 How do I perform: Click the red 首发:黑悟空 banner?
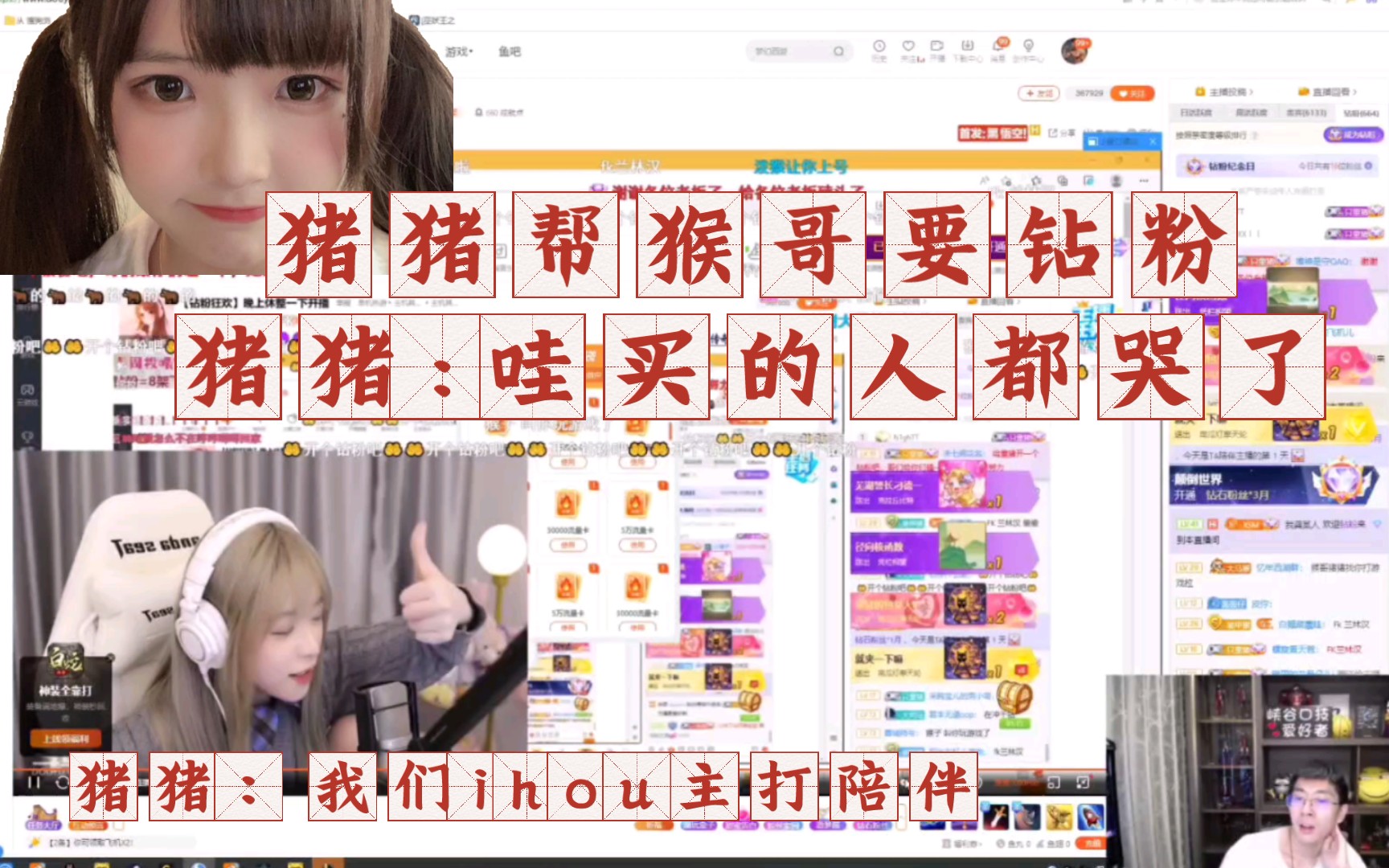pyautogui.click(x=993, y=133)
